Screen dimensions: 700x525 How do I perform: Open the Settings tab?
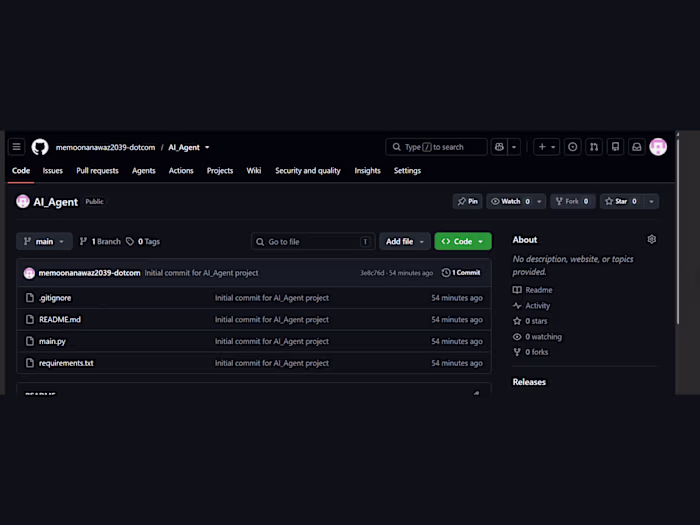[407, 171]
